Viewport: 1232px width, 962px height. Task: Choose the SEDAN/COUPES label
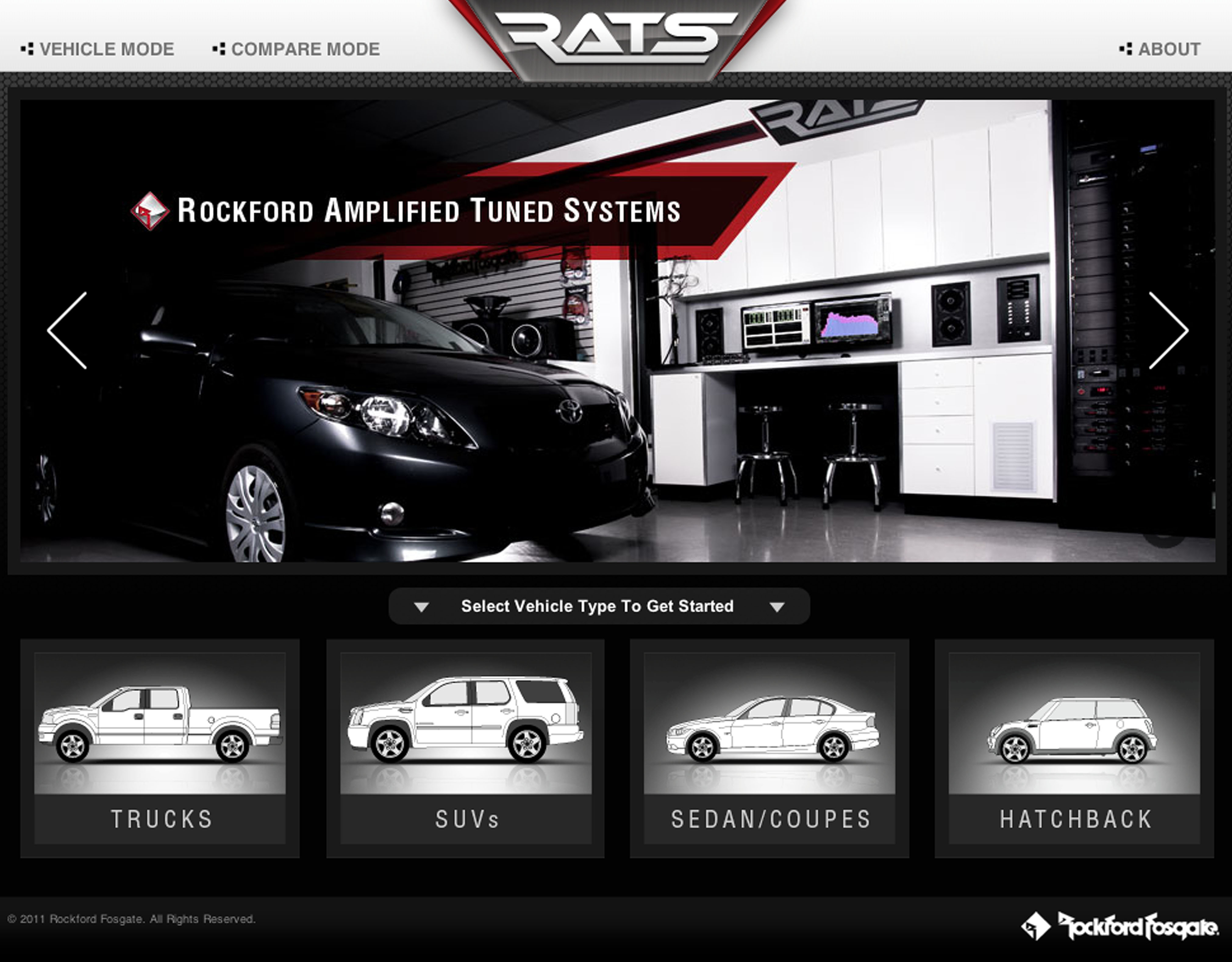pos(771,819)
